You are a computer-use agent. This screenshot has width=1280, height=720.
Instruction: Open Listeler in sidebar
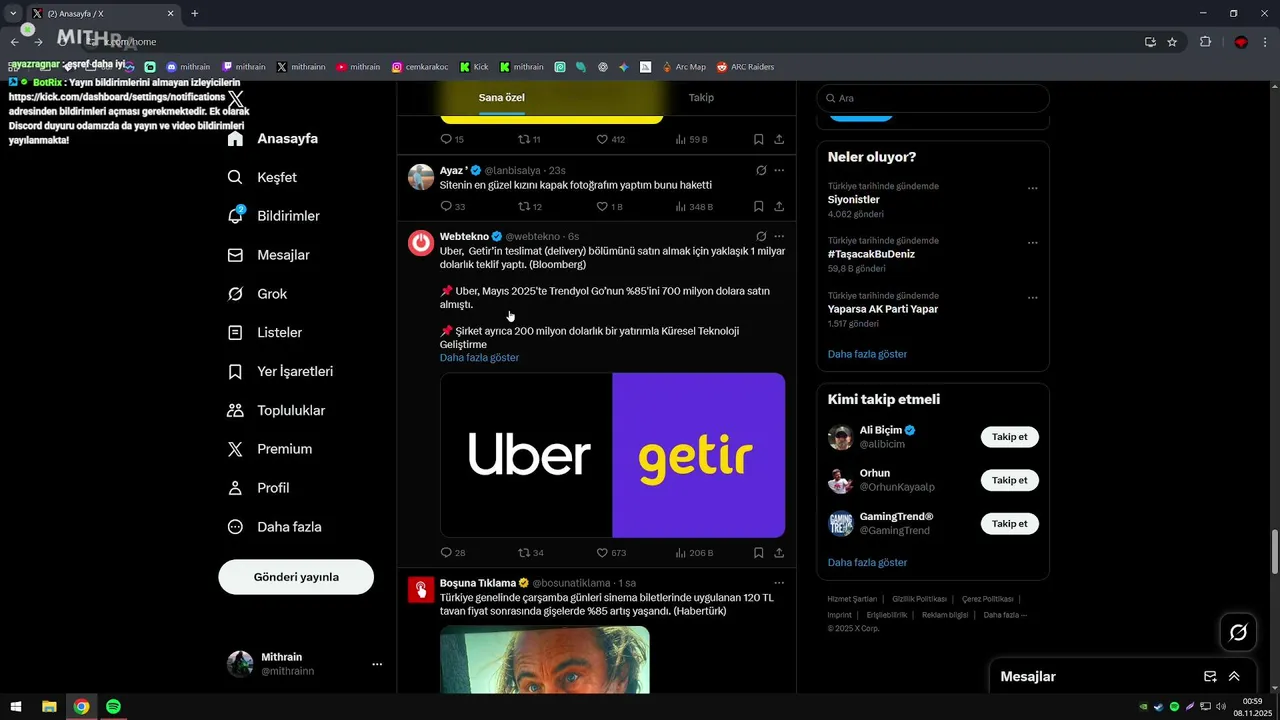tap(264, 332)
